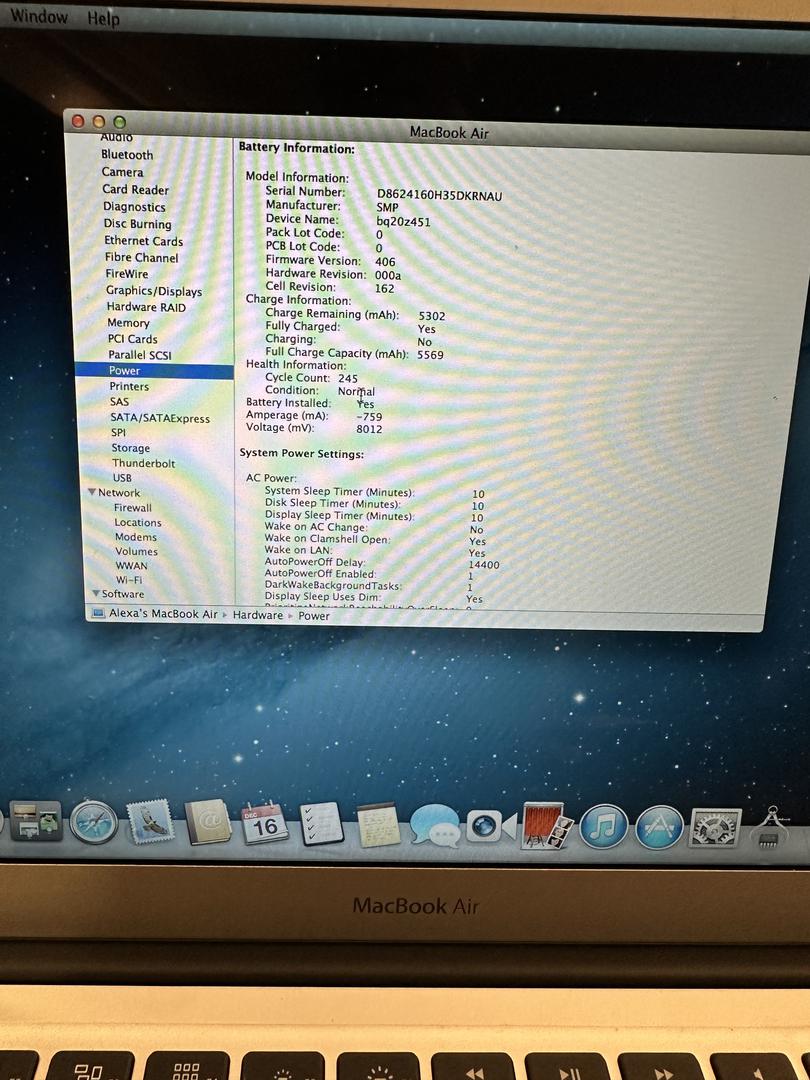Select Locations under Network
The image size is (810, 1080).
[138, 523]
